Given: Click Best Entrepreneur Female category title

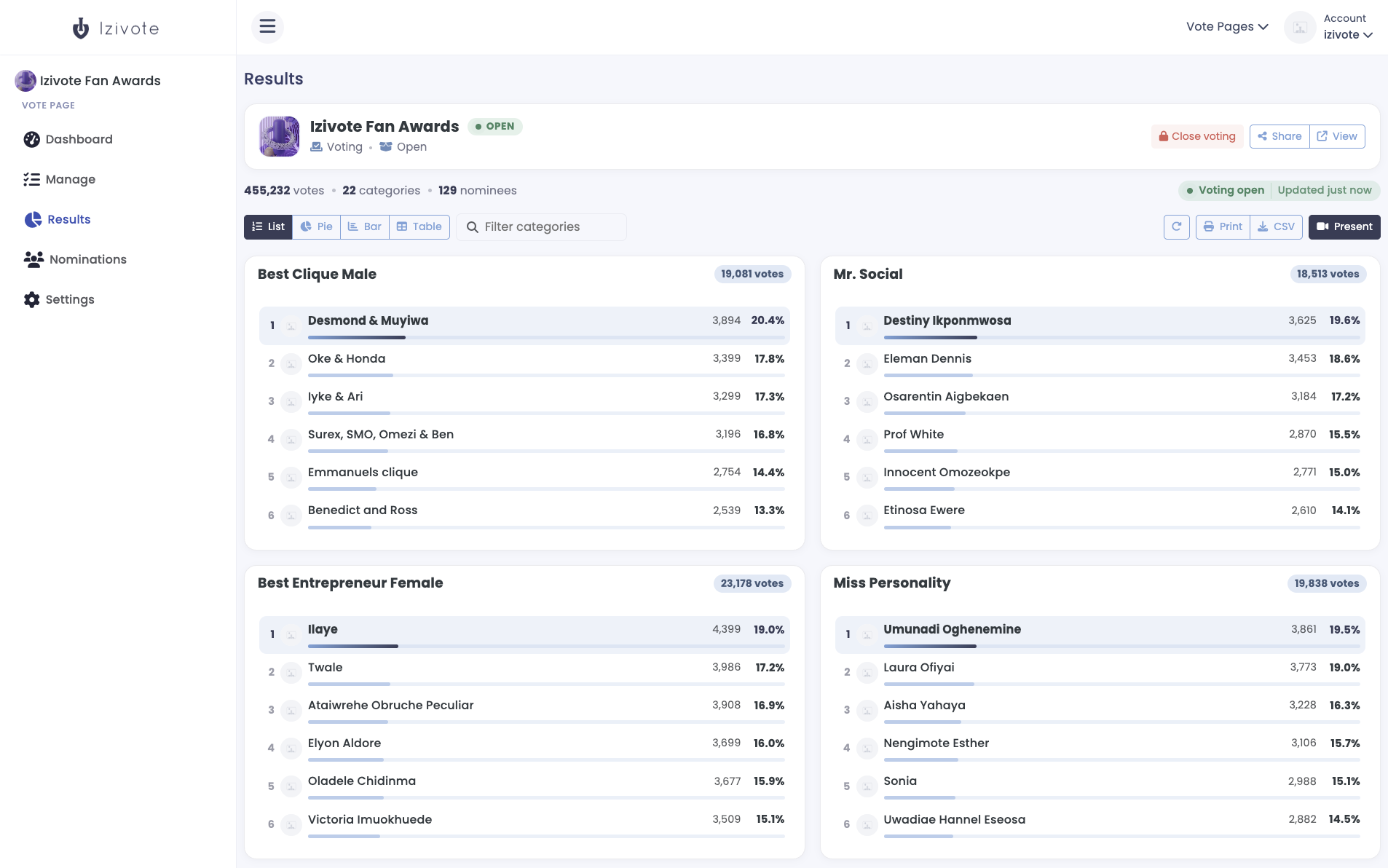Looking at the screenshot, I should (350, 583).
